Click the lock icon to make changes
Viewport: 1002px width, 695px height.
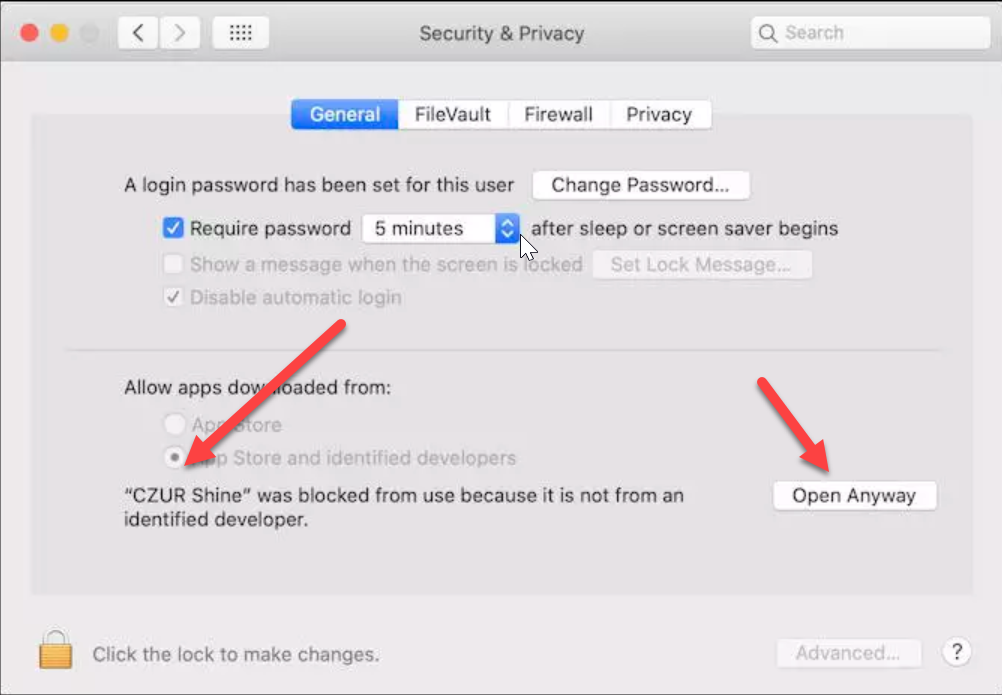(x=56, y=649)
